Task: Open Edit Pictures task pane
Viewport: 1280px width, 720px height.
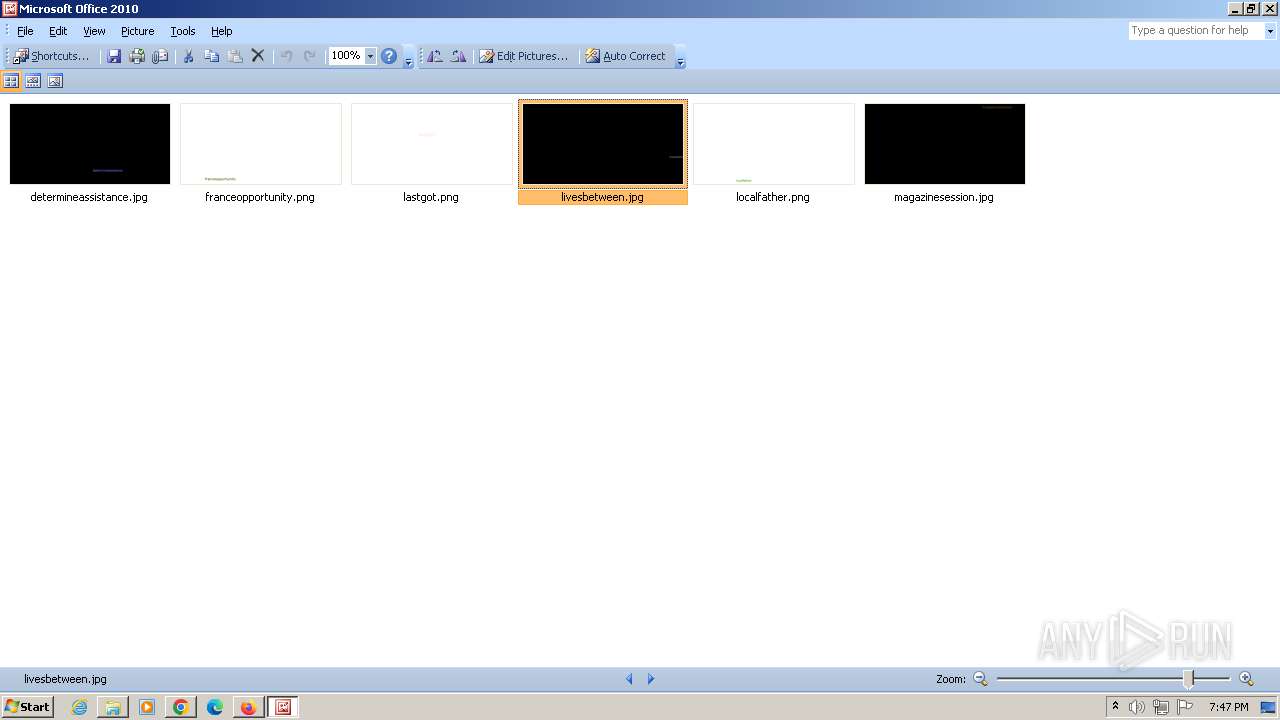Action: (524, 56)
